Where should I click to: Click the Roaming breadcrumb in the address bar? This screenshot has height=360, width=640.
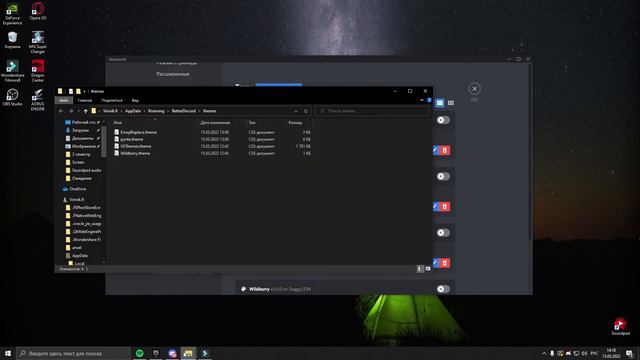(x=156, y=111)
